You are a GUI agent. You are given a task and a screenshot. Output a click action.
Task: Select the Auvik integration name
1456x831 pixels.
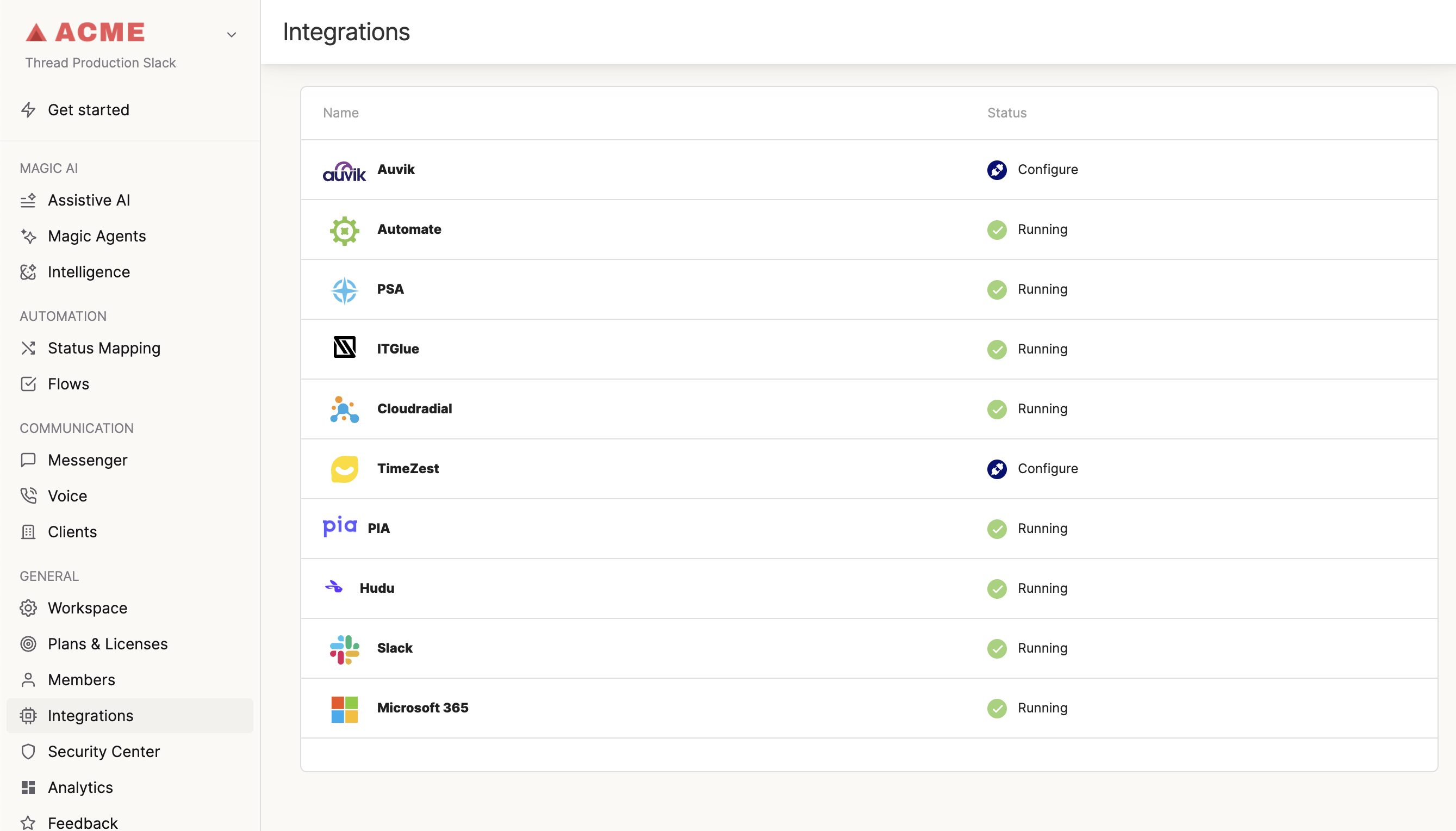tap(396, 169)
